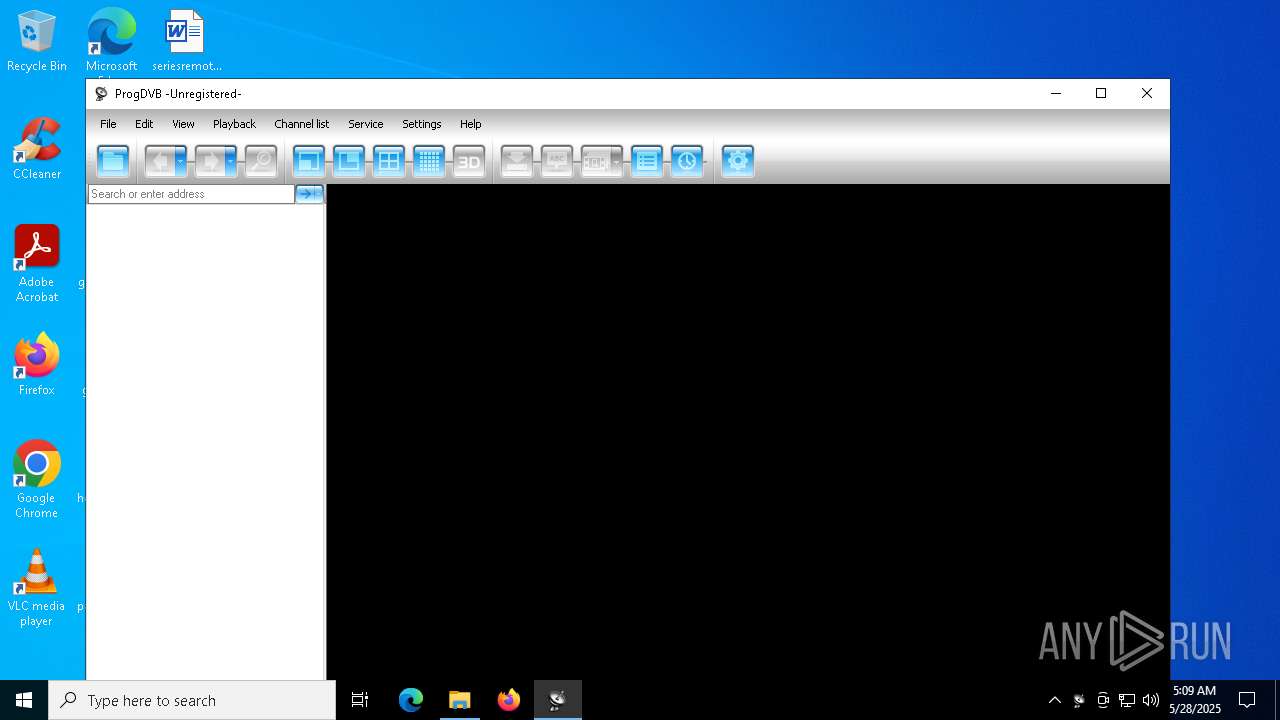Image resolution: width=1280 pixels, height=720 pixels.
Task: Click the taskbar search box
Action: tap(192, 700)
